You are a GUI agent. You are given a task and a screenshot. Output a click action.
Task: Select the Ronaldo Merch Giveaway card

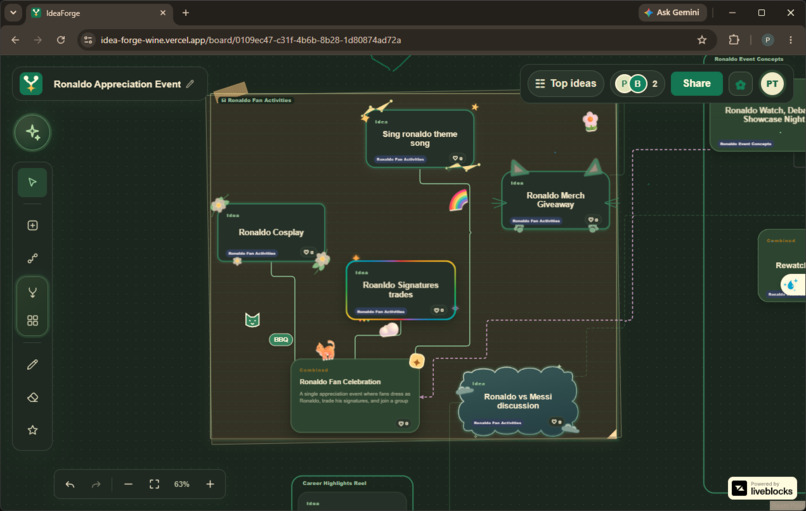(x=555, y=200)
